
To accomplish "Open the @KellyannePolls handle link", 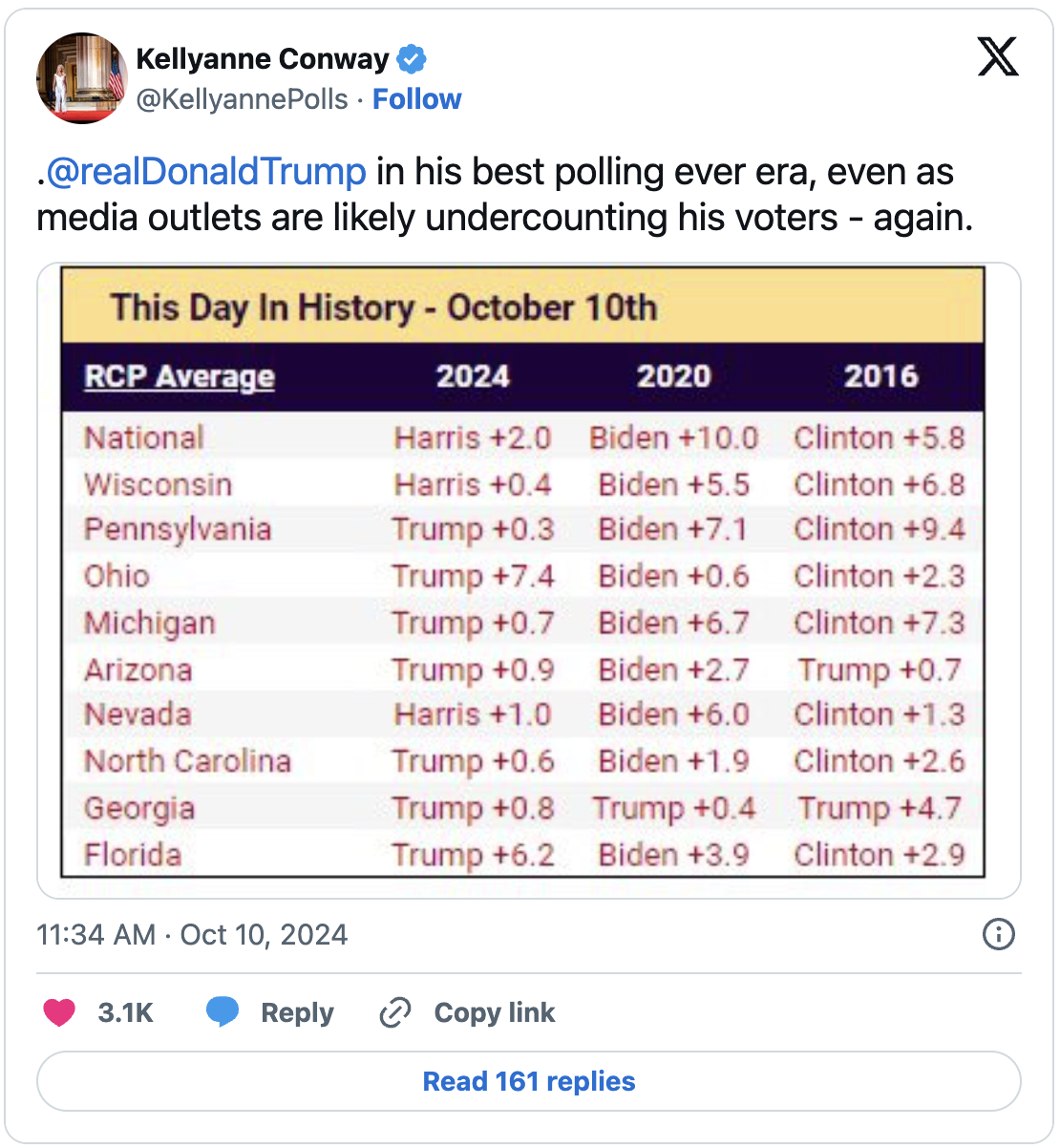I will (x=242, y=99).
